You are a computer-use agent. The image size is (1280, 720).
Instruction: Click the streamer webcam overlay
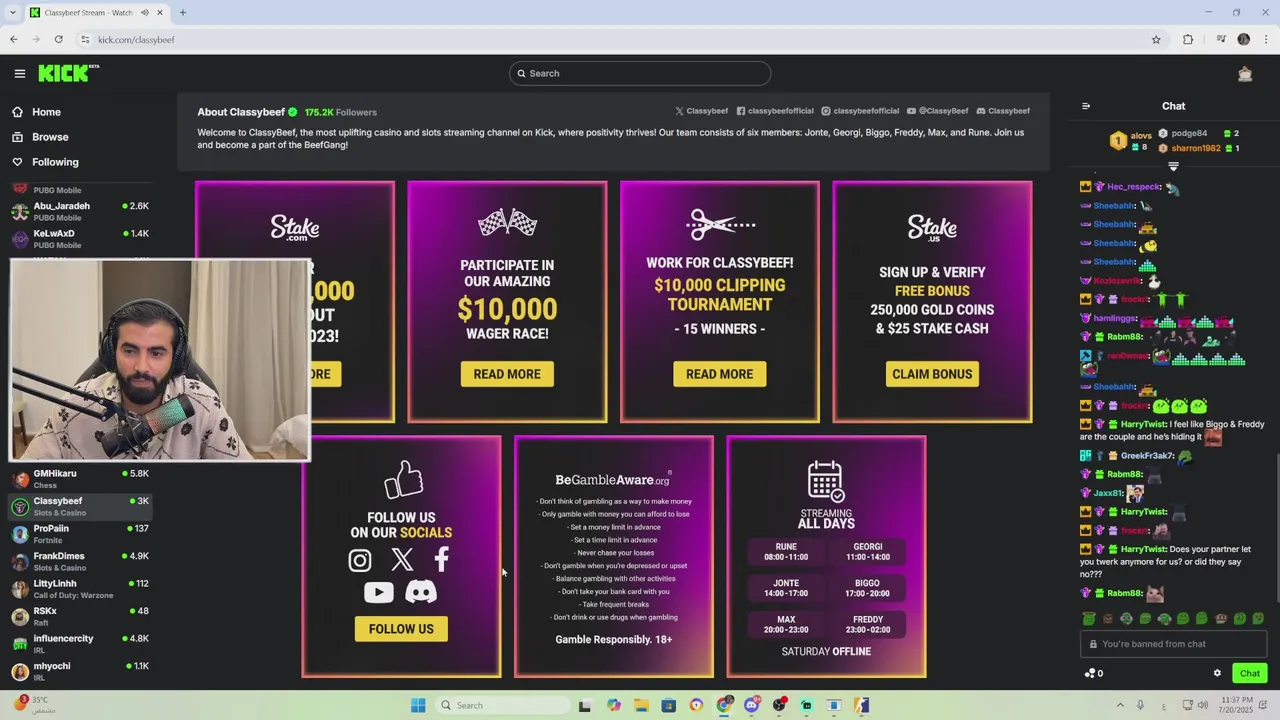pos(160,360)
